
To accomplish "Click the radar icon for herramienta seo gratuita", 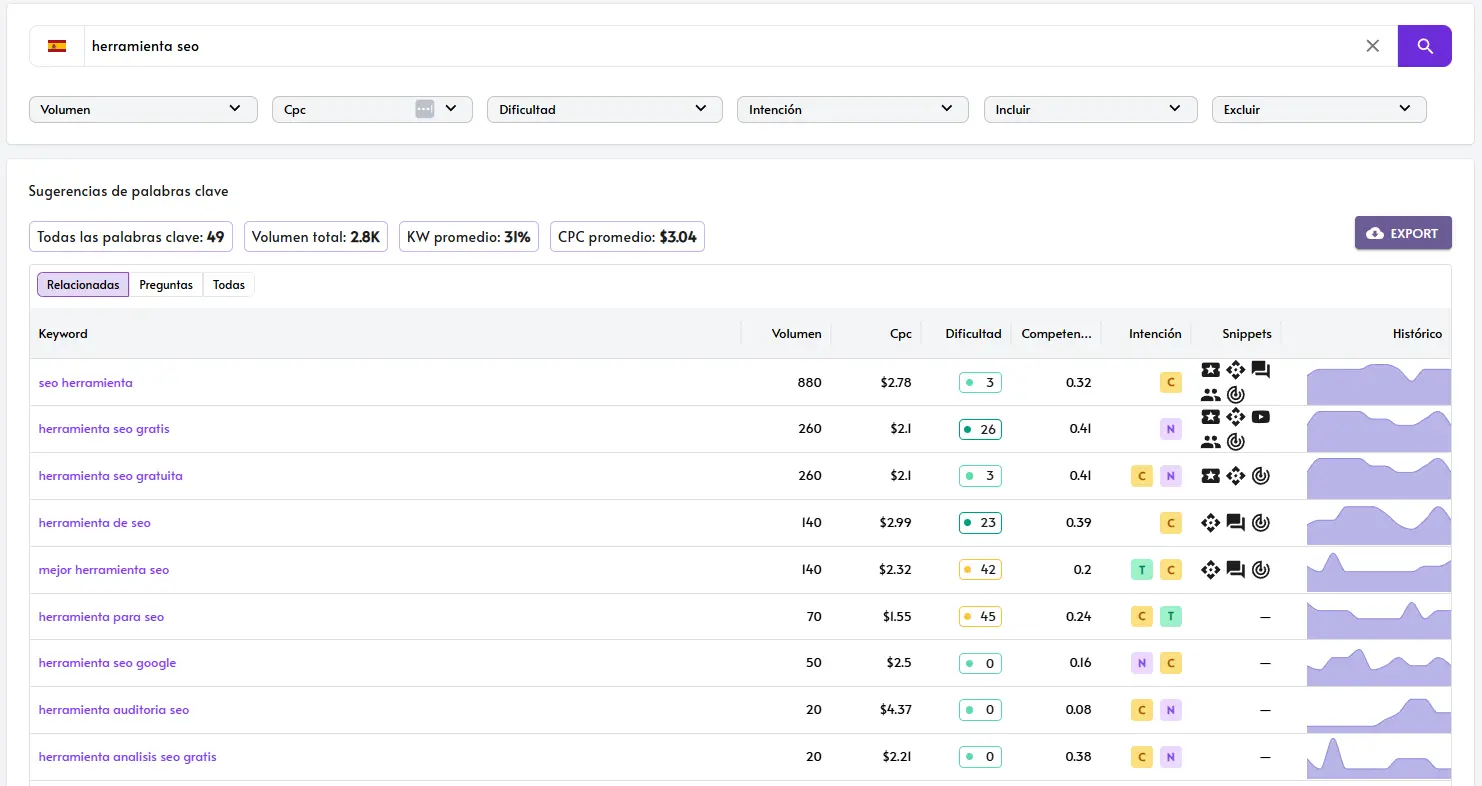I will coord(1260,476).
